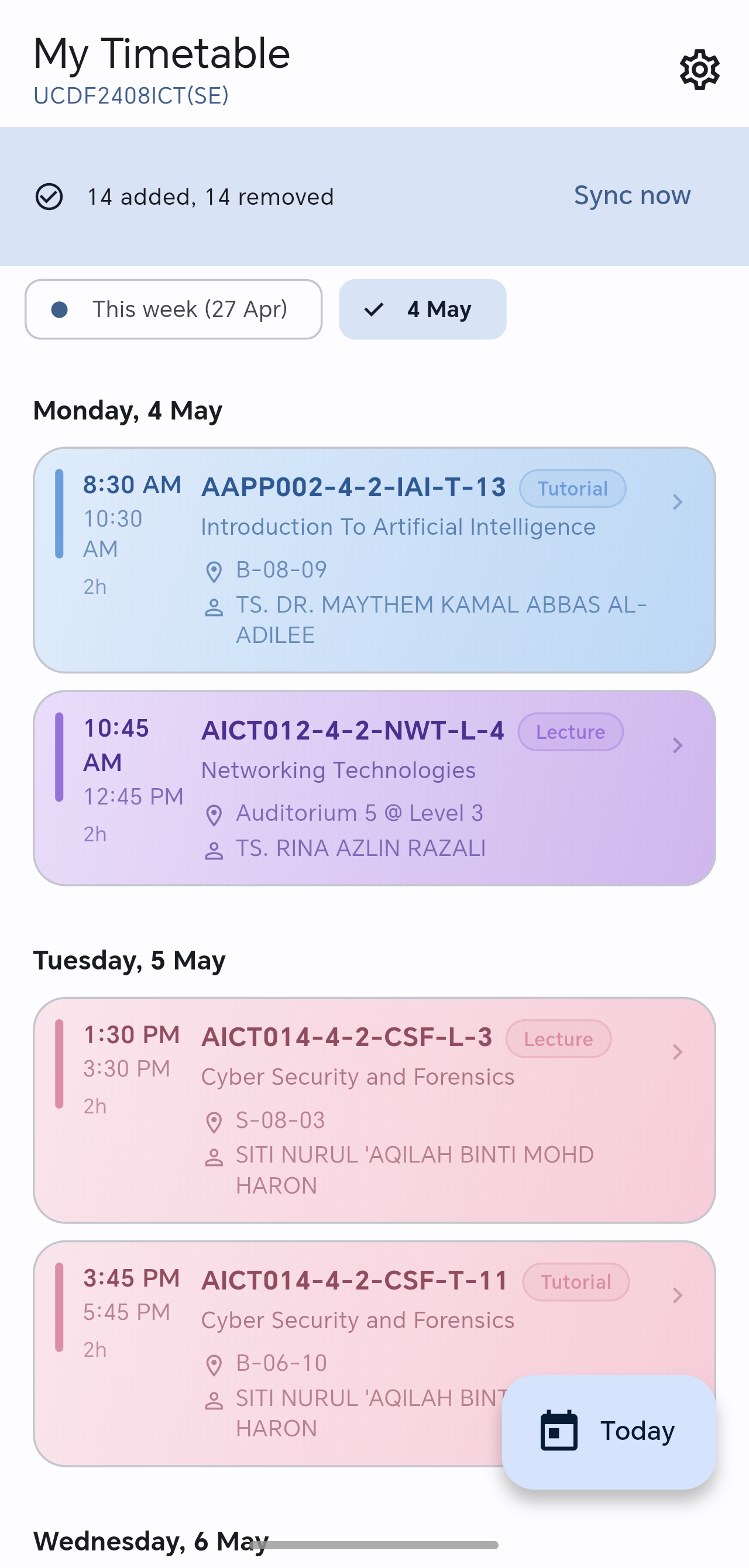Screen dimensions: 749x1568
Task: Expand AAPP002-4-2-IAI-T-13 class with chevron
Action: point(677,502)
